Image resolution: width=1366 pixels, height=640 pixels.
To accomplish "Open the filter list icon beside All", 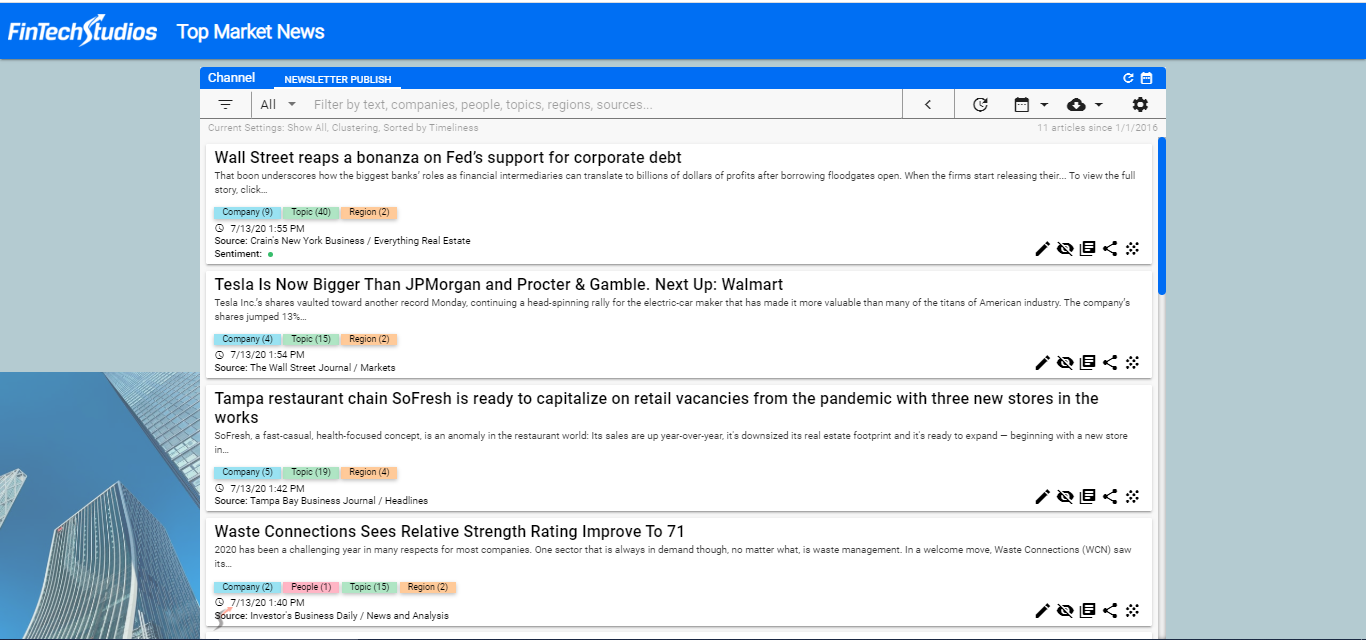I will (226, 104).
